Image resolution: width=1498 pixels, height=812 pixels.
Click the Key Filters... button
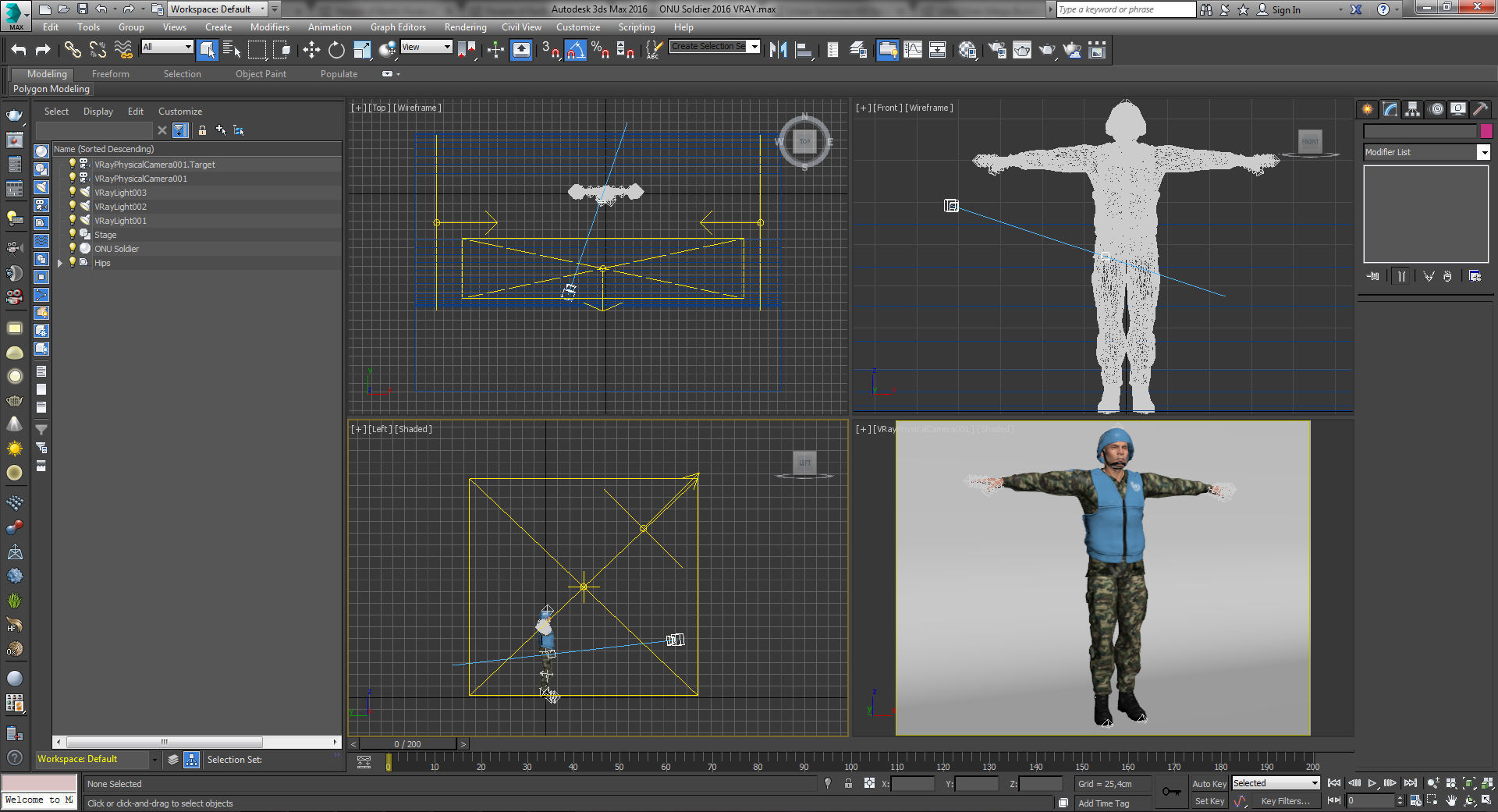click(1285, 801)
